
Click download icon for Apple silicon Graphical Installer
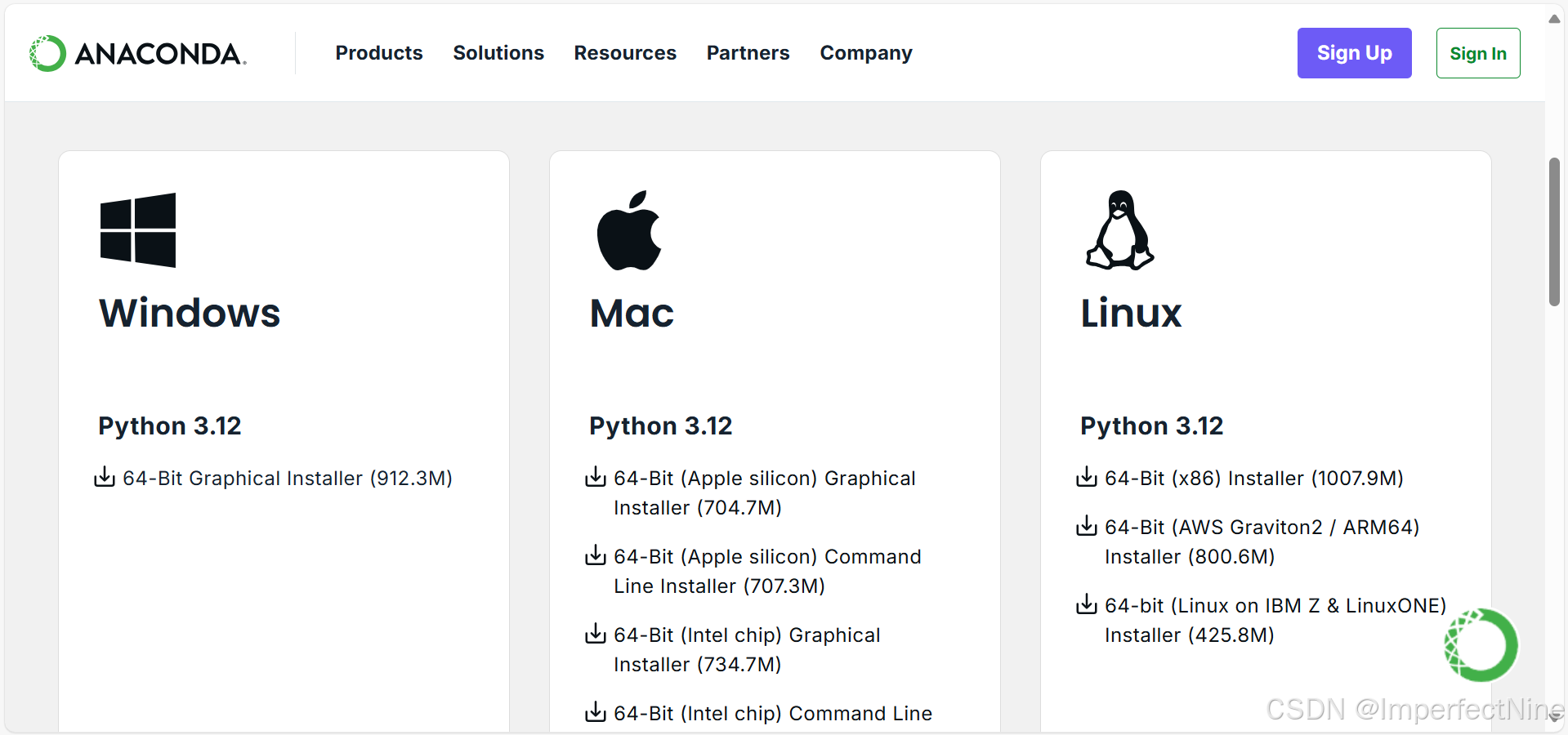point(596,477)
